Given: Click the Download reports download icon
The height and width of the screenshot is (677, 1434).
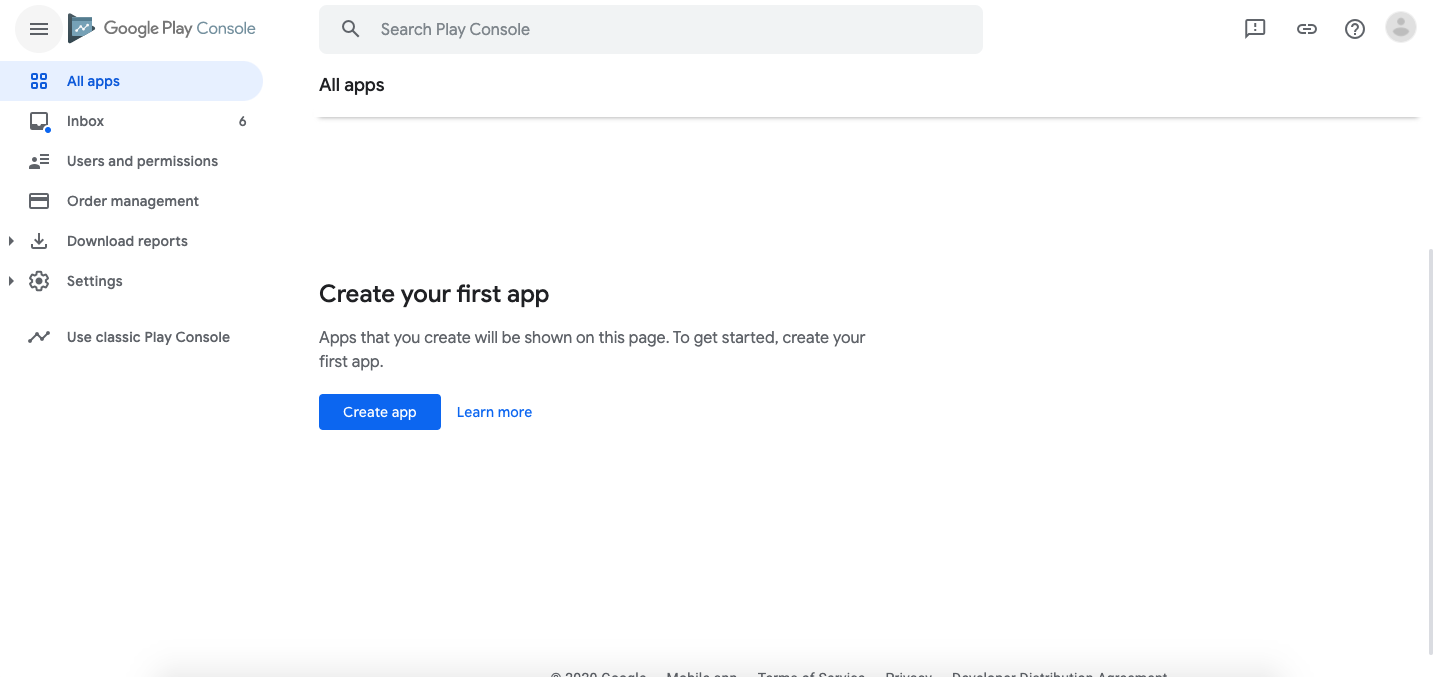Looking at the screenshot, I should click(x=39, y=241).
